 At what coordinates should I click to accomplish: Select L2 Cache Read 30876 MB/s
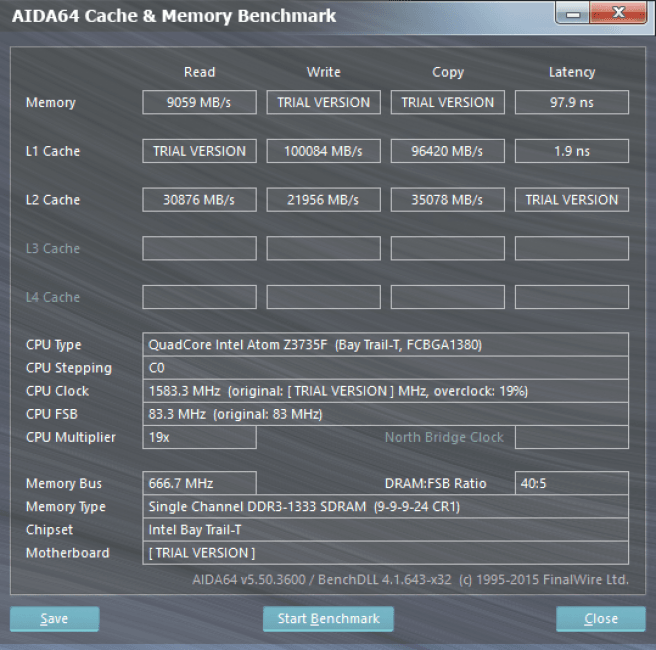pyautogui.click(x=199, y=200)
